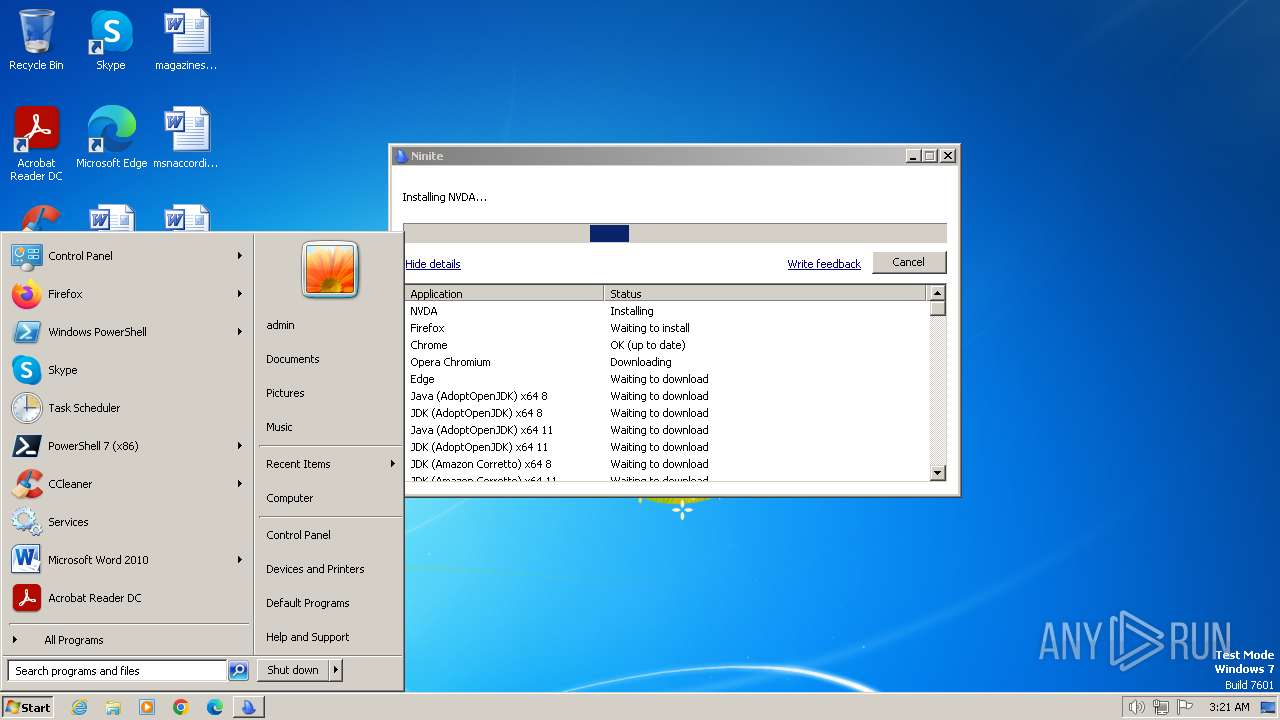Click the Search programs and files box
Image resolution: width=1280 pixels, height=720 pixels.
point(117,671)
